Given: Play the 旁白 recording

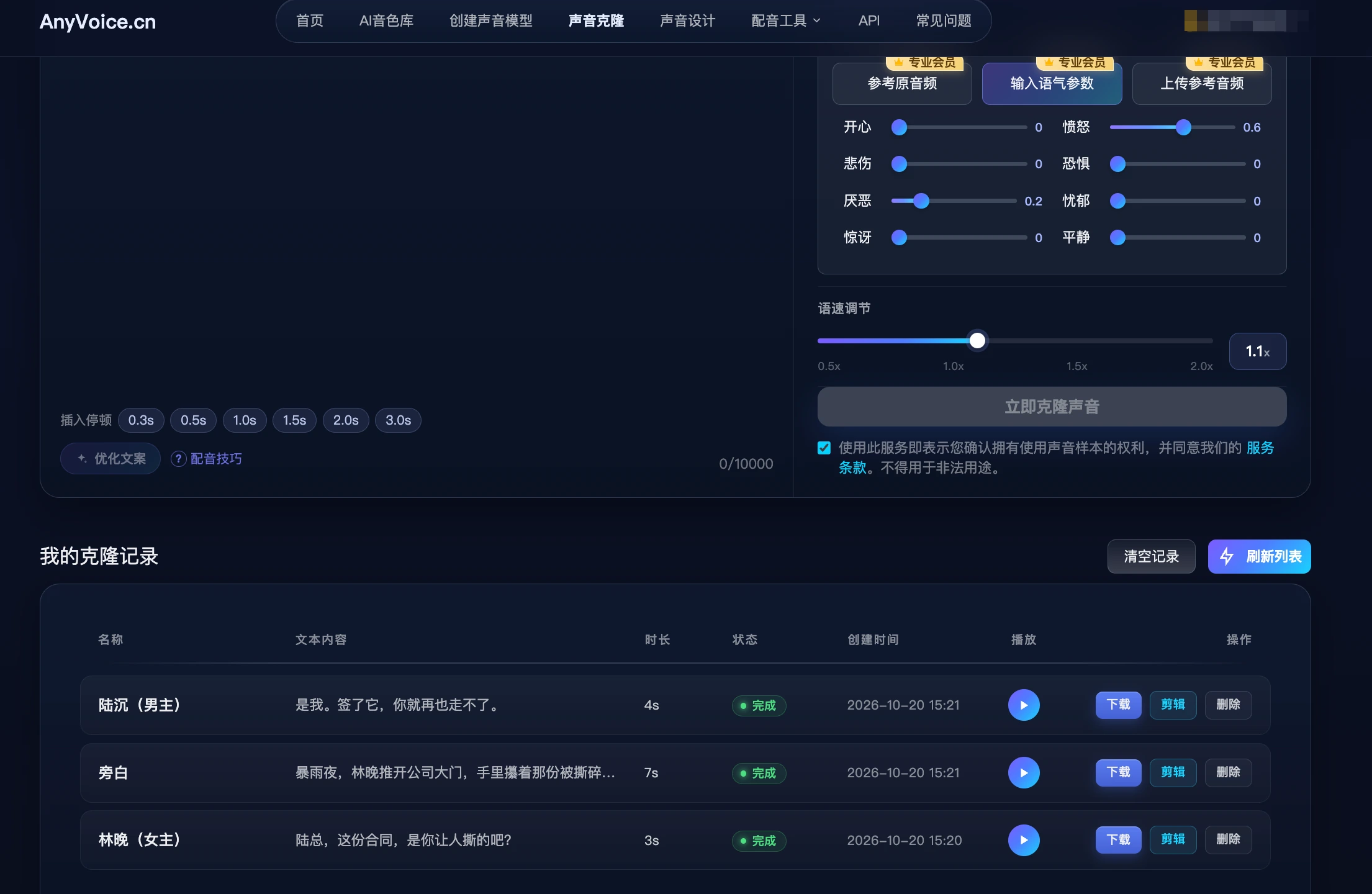Looking at the screenshot, I should (1024, 772).
